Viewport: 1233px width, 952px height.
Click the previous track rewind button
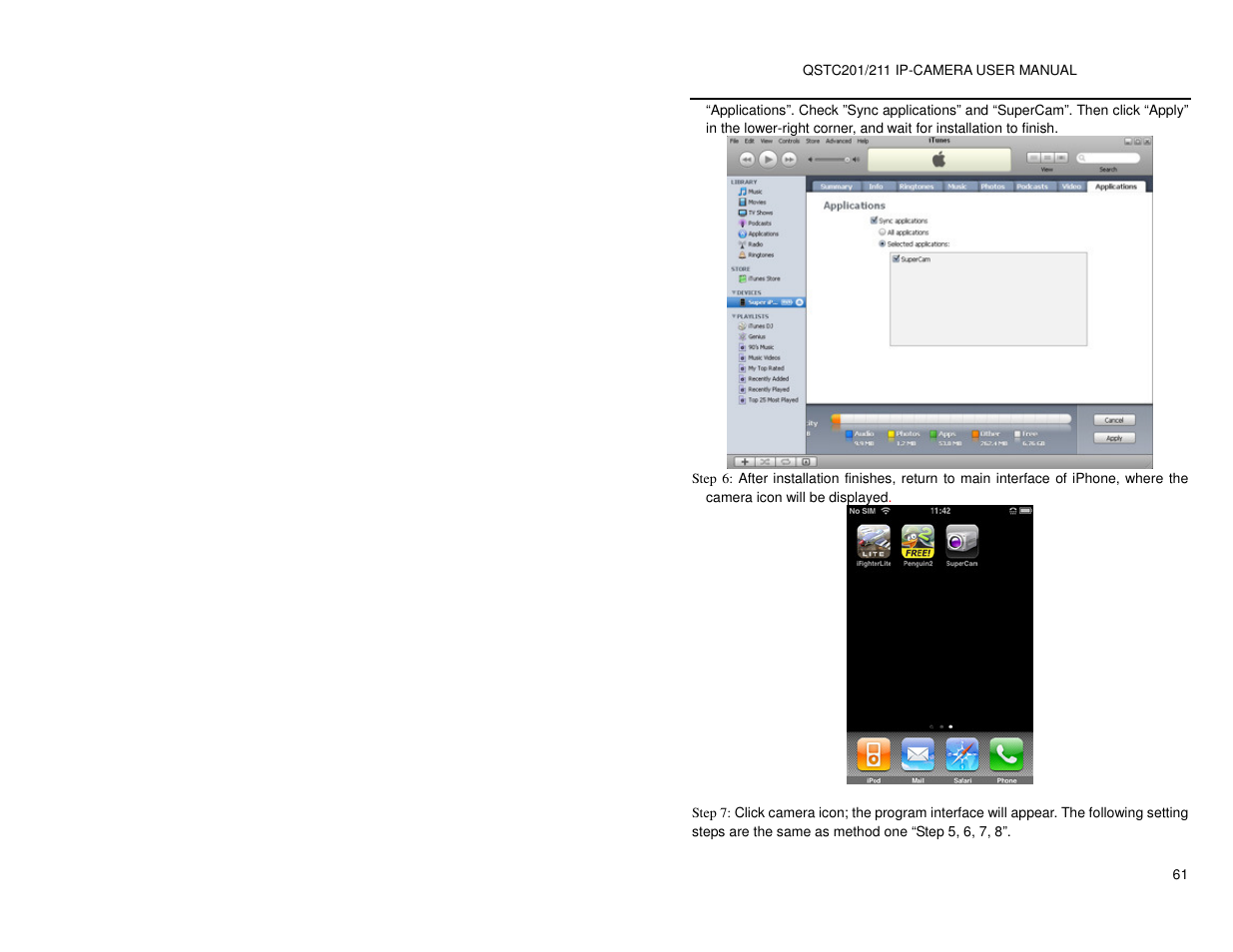click(x=747, y=160)
